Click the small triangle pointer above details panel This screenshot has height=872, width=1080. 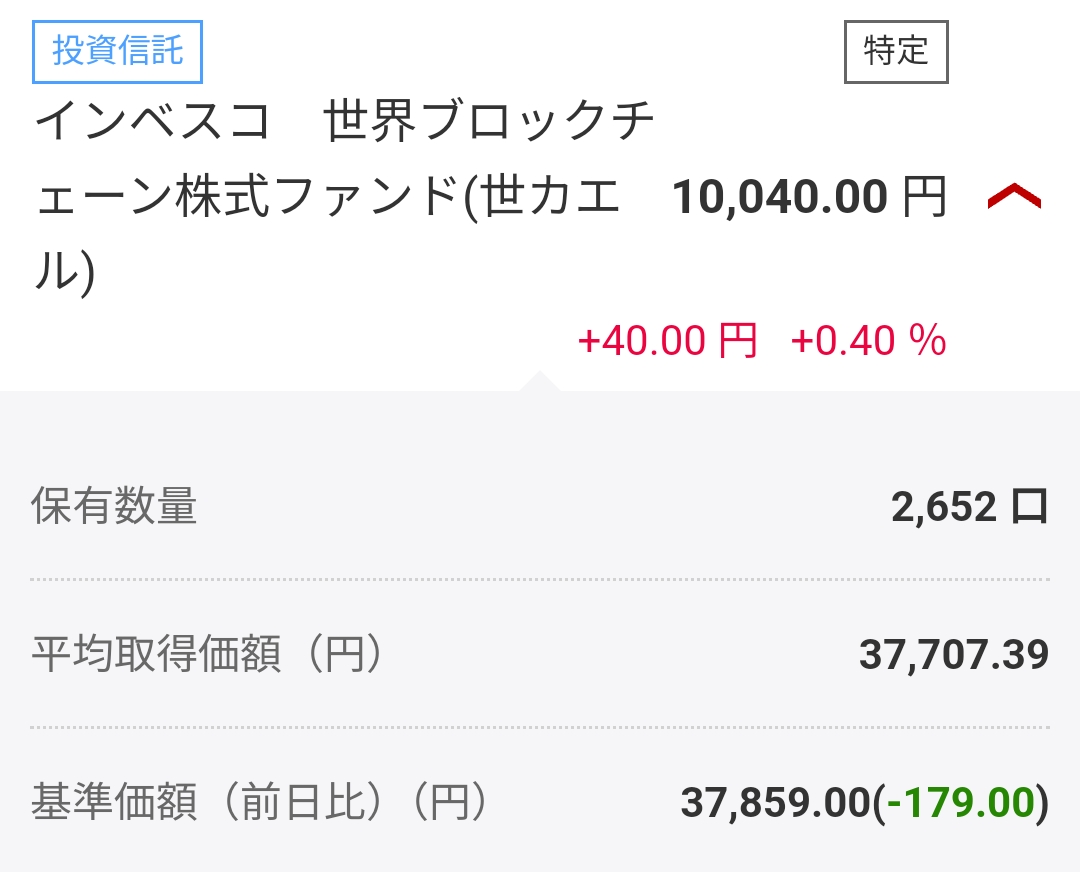click(539, 381)
